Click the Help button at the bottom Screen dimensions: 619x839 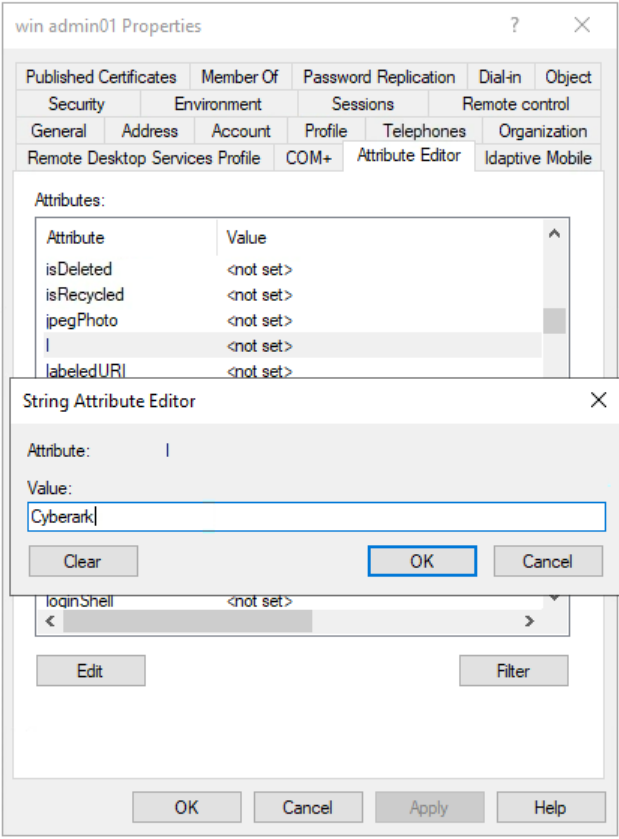549,807
